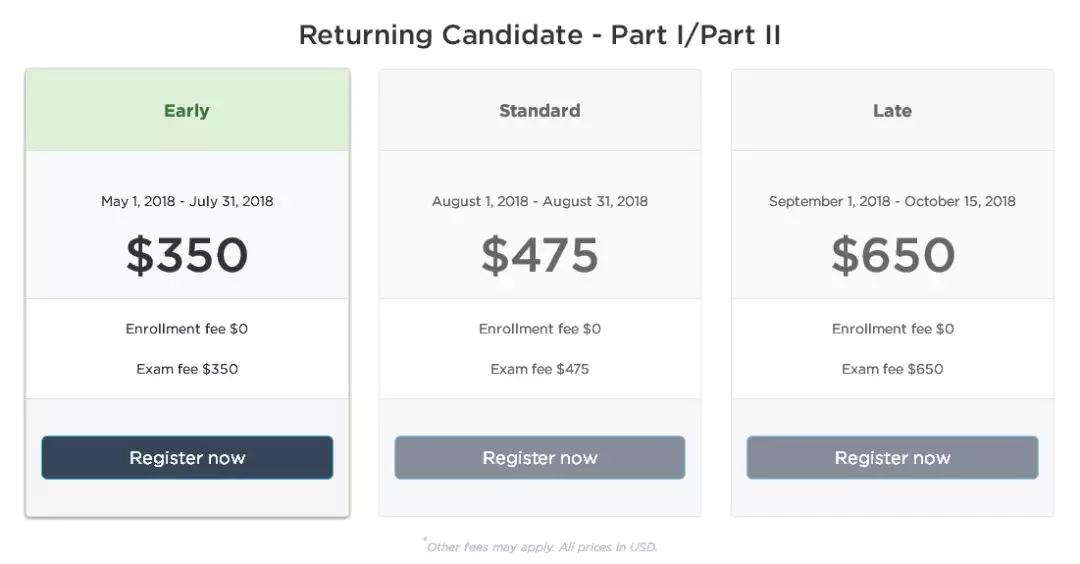Click the Exam fee $350 line
Image resolution: width=1080 pixels, height=564 pixels.
(187, 369)
